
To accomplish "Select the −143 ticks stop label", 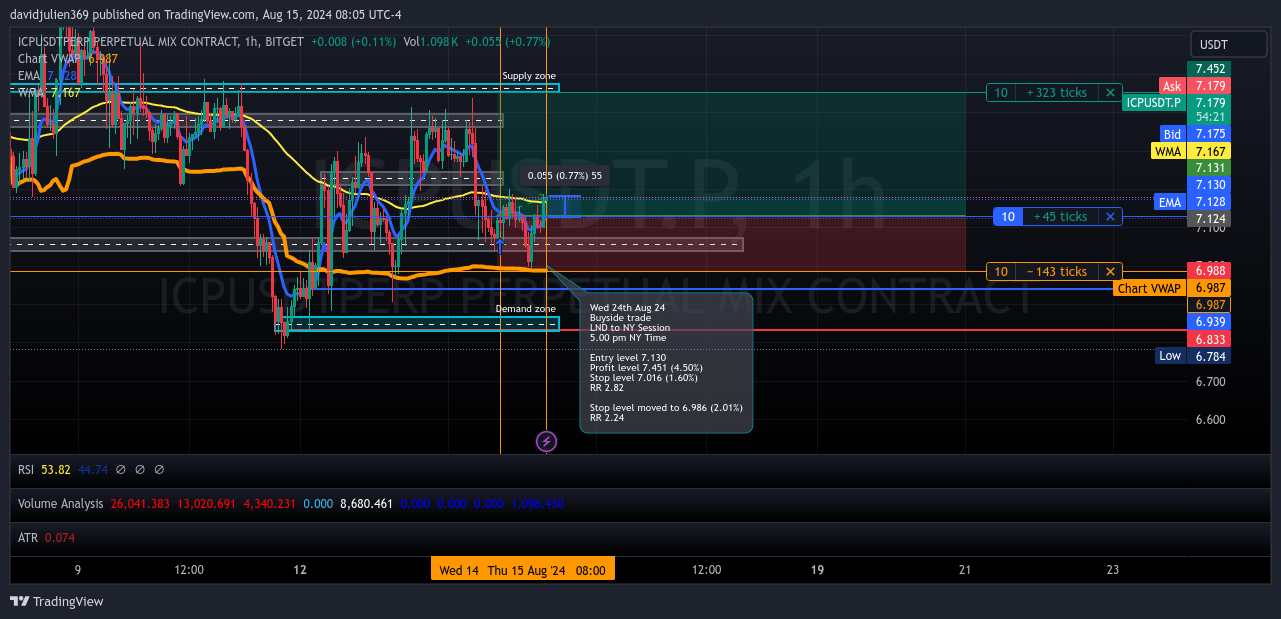I will click(x=1057, y=272).
